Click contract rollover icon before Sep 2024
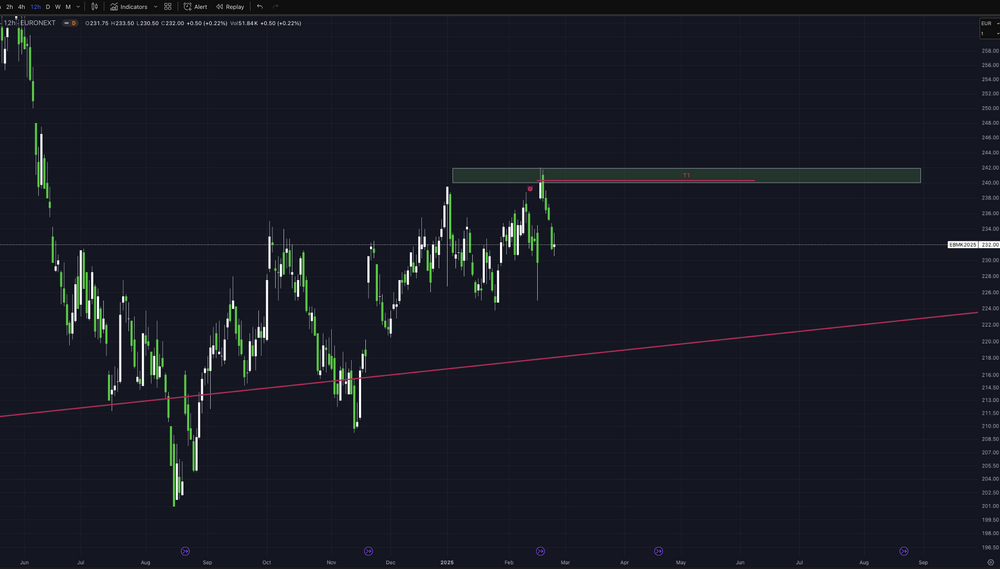This screenshot has height=569, width=1000. click(x=186, y=551)
